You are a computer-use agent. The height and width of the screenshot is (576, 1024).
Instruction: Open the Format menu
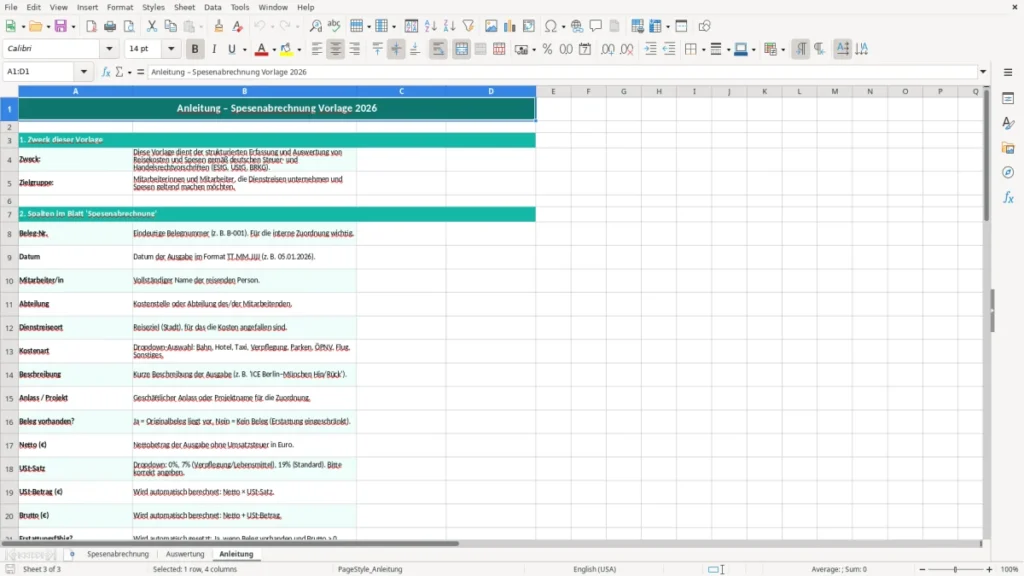120,7
